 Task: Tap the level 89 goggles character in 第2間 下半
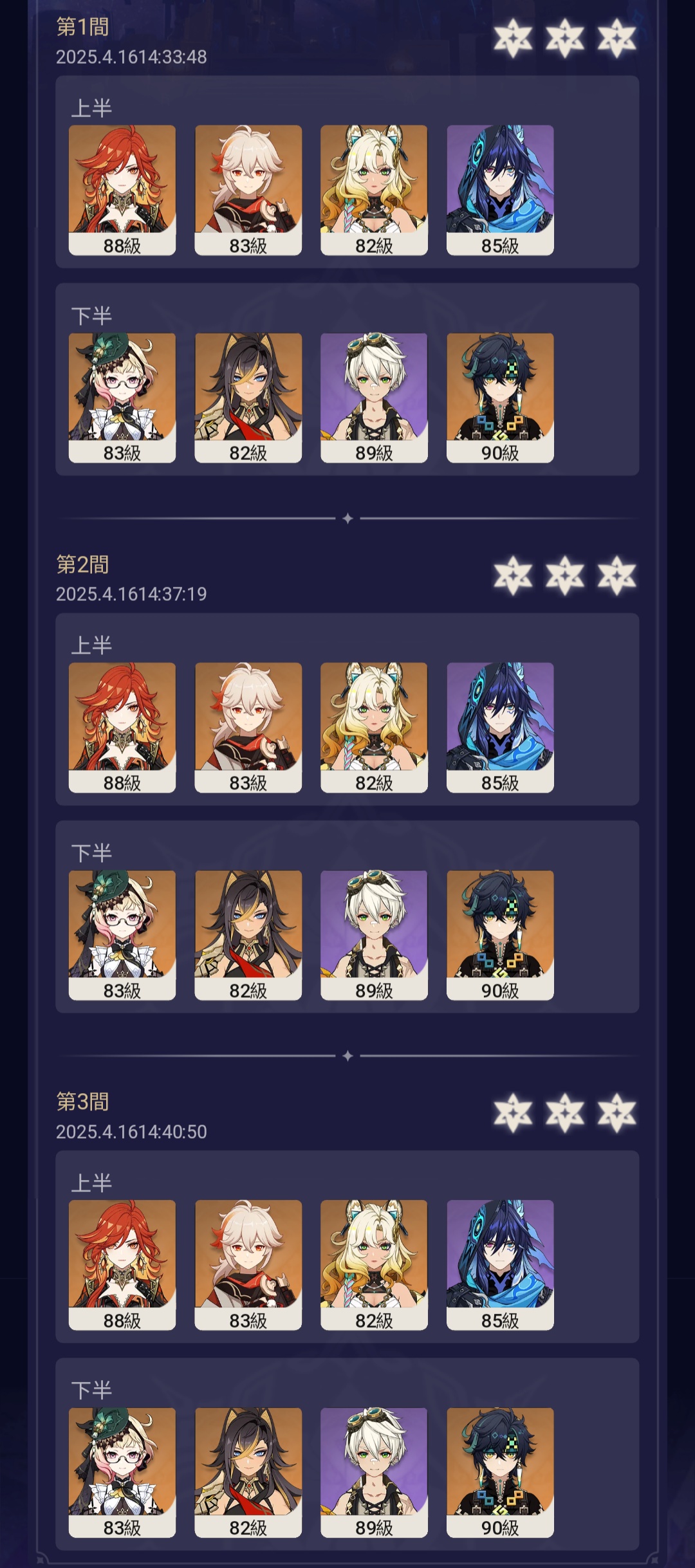[374, 936]
